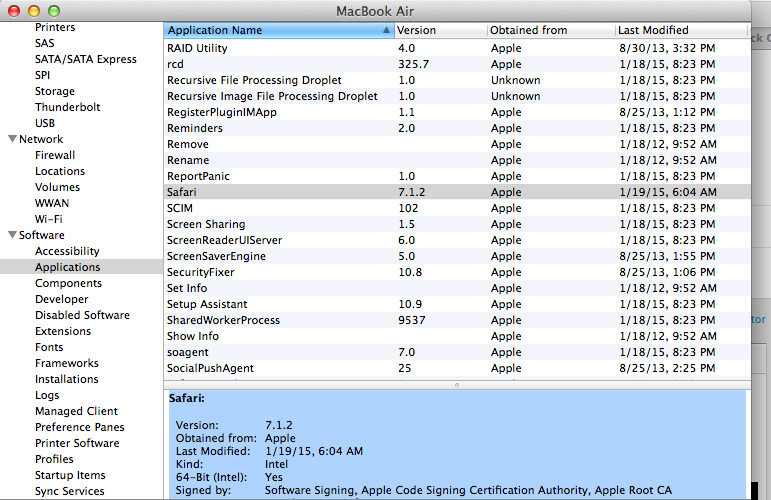
Task: Select the Setup Assistant row
Action: click(457, 304)
